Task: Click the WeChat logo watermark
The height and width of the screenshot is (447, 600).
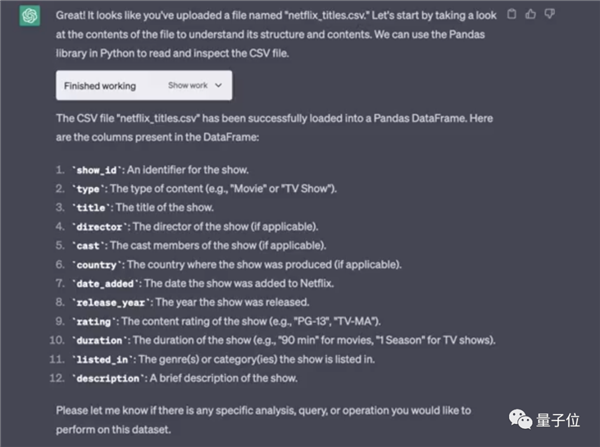Action: pos(520,419)
